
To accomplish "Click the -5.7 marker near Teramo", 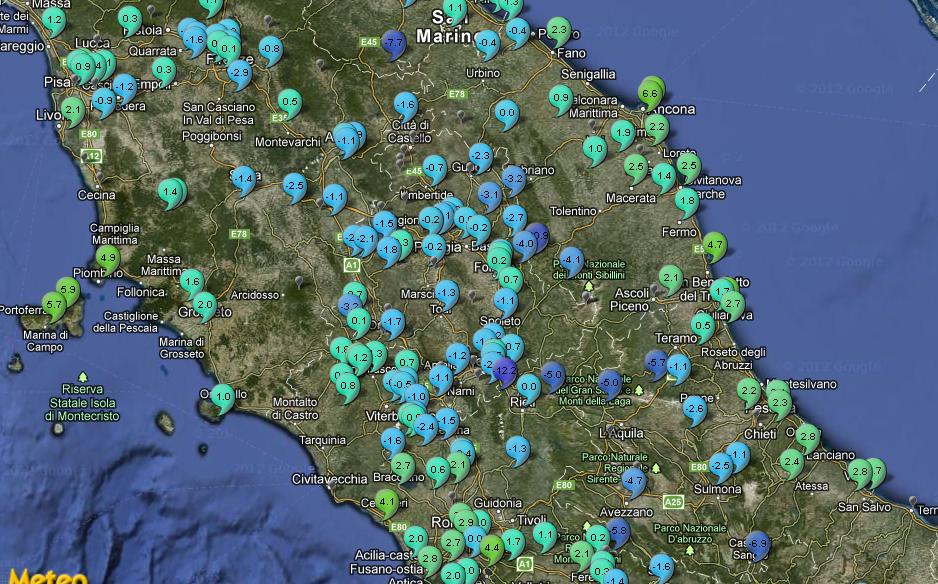I will click(656, 362).
